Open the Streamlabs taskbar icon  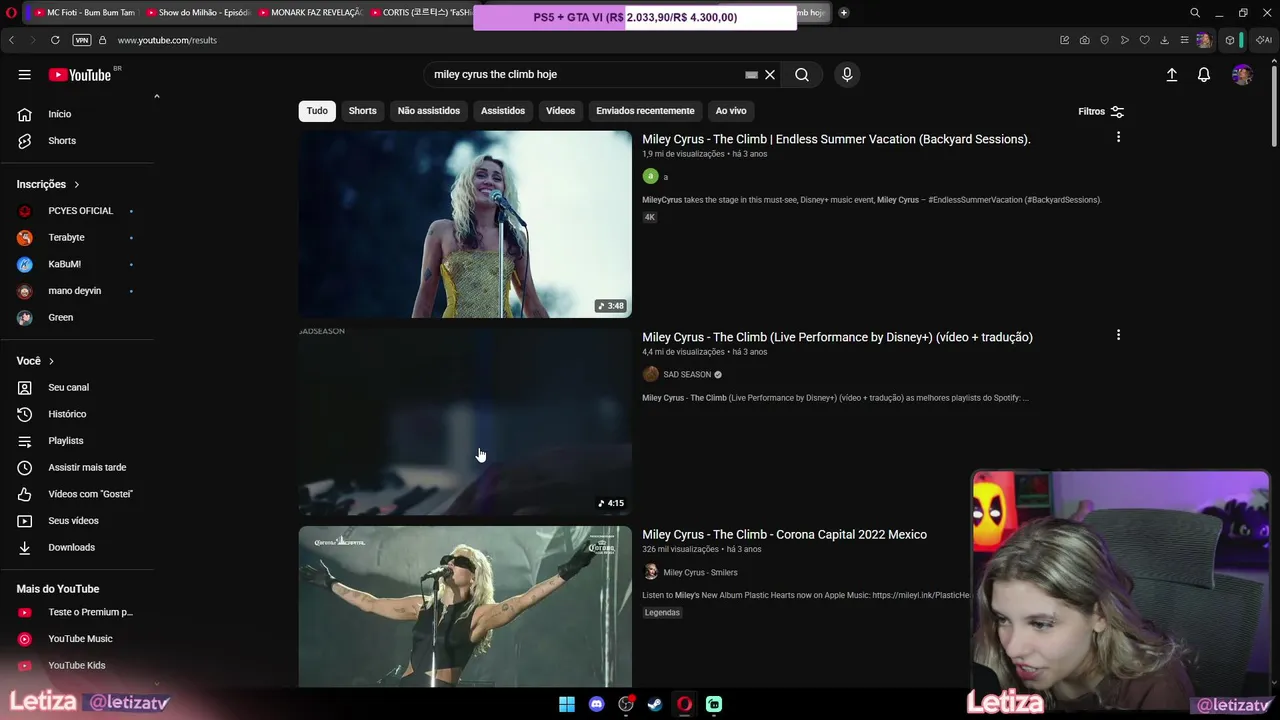[714, 704]
